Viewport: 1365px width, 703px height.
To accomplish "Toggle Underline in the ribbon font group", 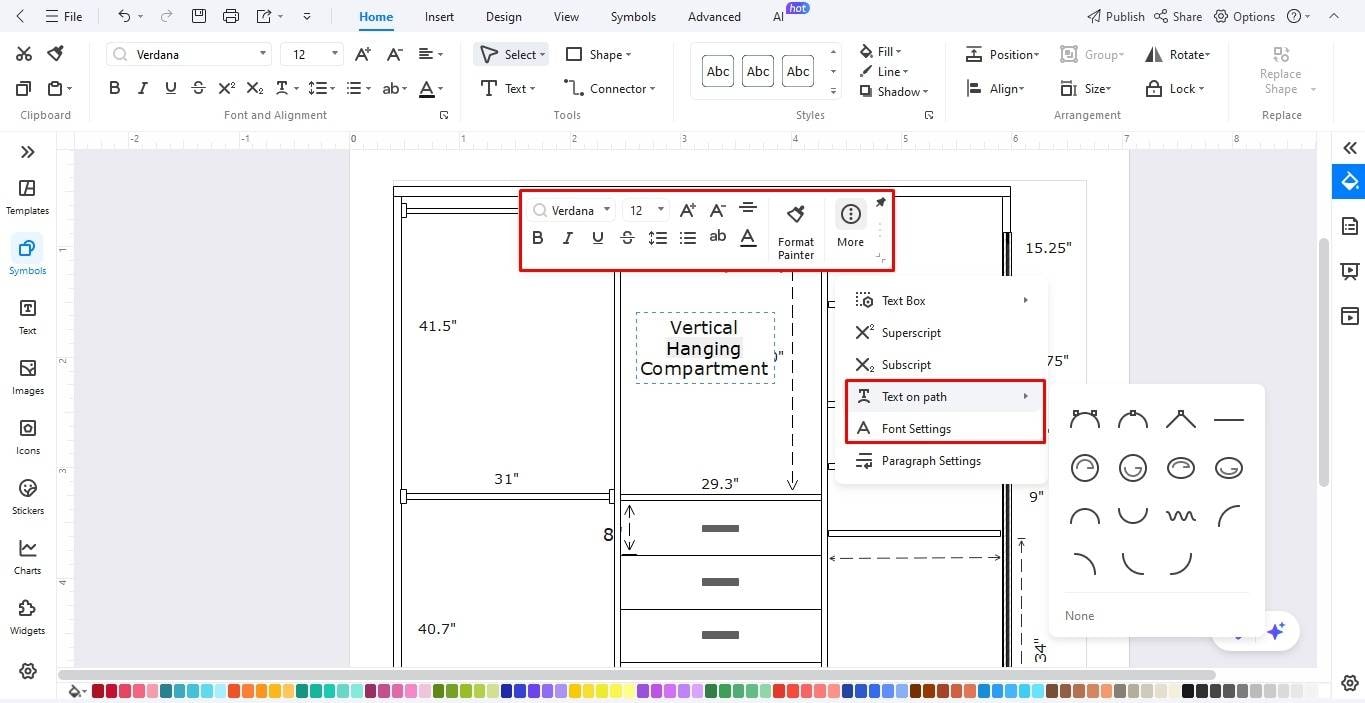I will (170, 88).
